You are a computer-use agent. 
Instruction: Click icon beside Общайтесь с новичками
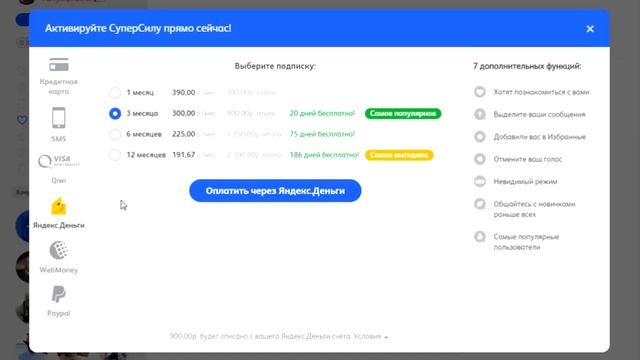(x=480, y=204)
